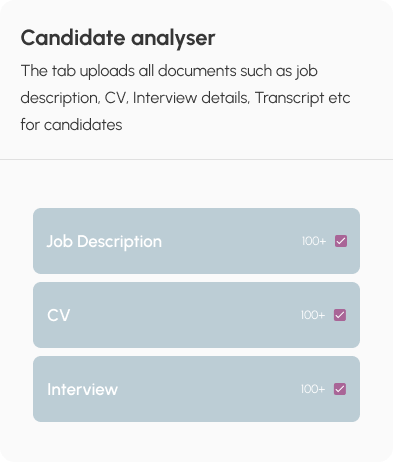Open the Job Description row label
393x462 pixels.
click(104, 241)
